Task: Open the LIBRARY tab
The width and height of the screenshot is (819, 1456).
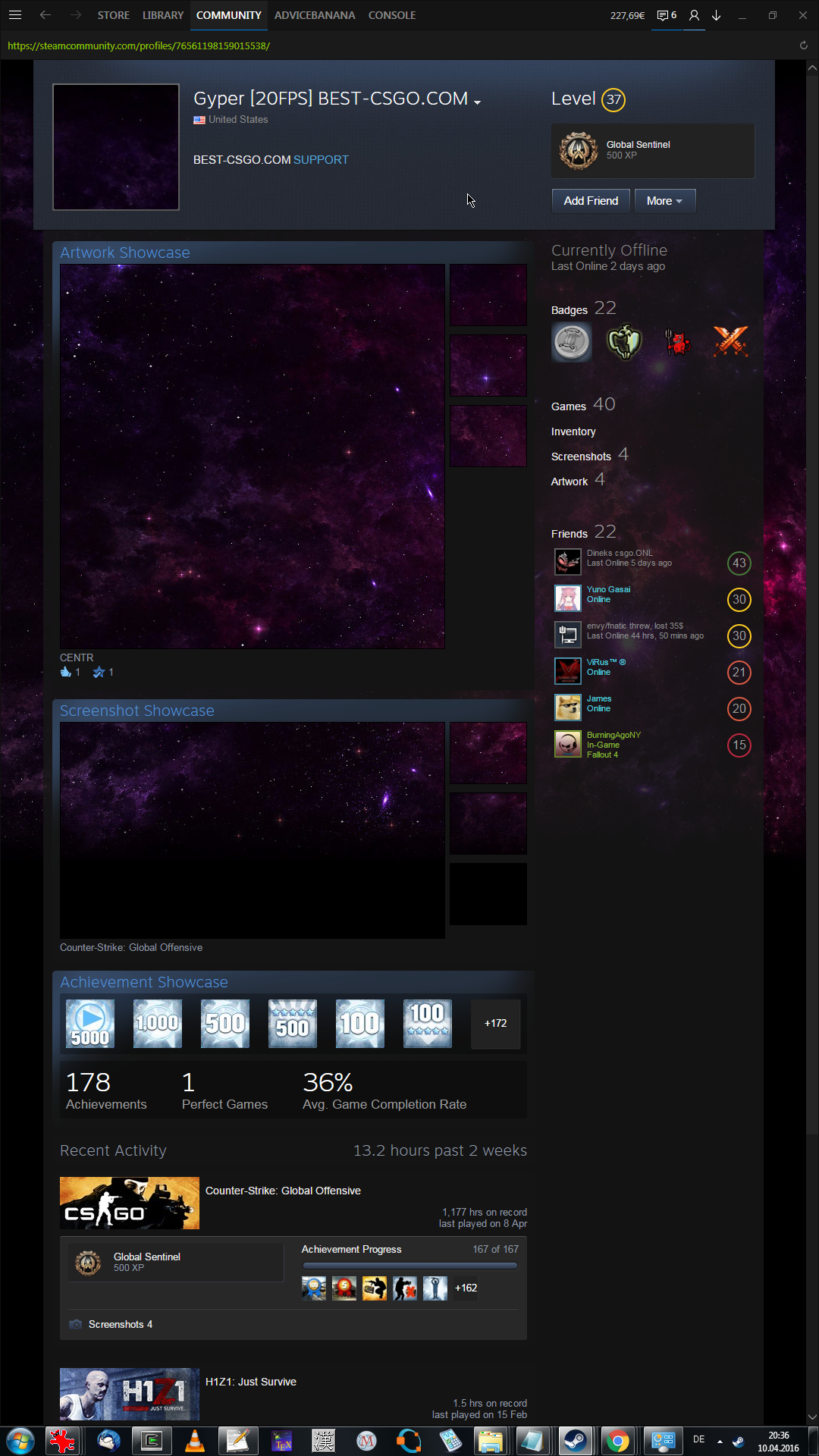Action: [163, 15]
